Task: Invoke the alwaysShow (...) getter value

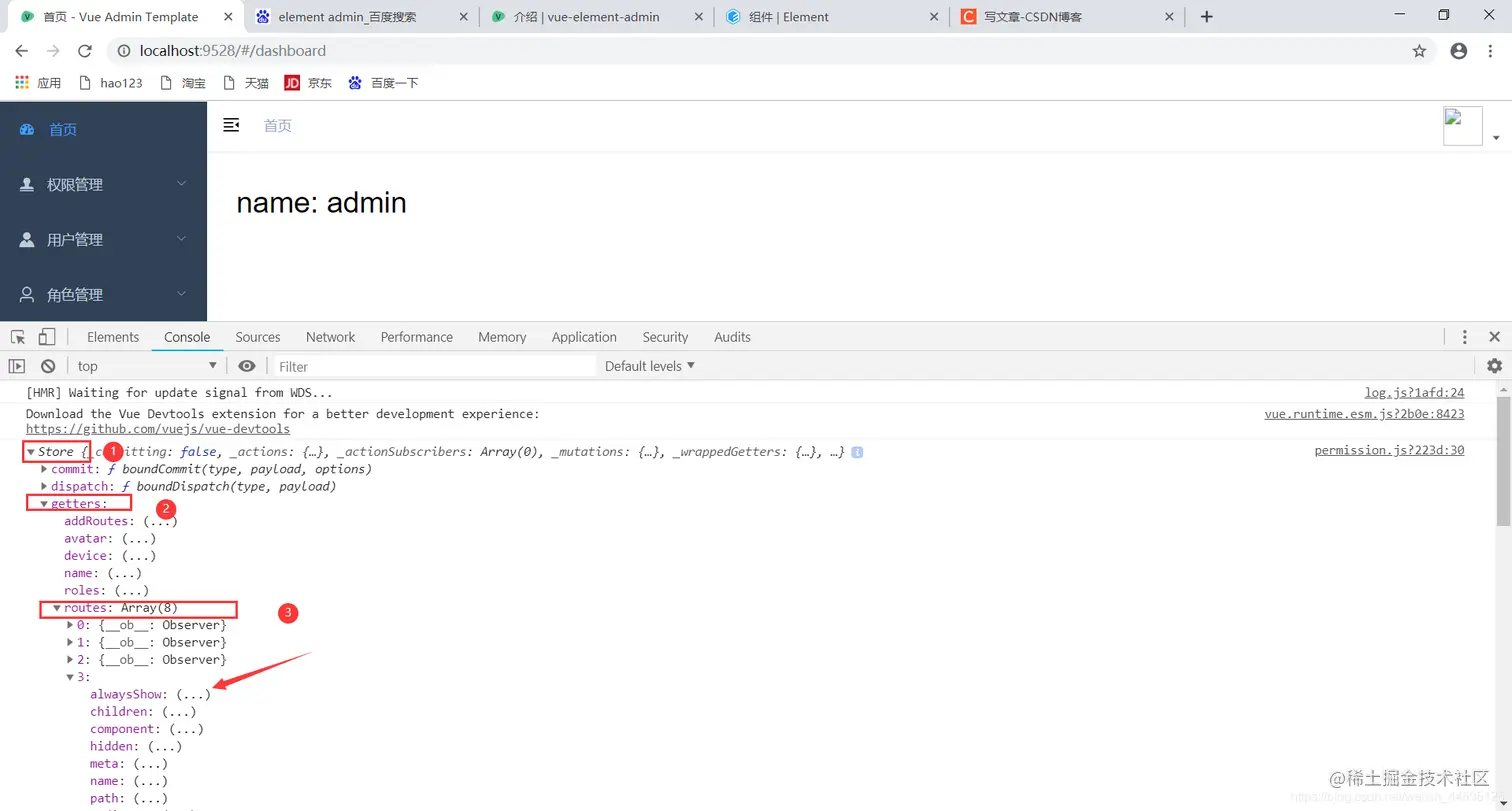Action: coord(193,694)
